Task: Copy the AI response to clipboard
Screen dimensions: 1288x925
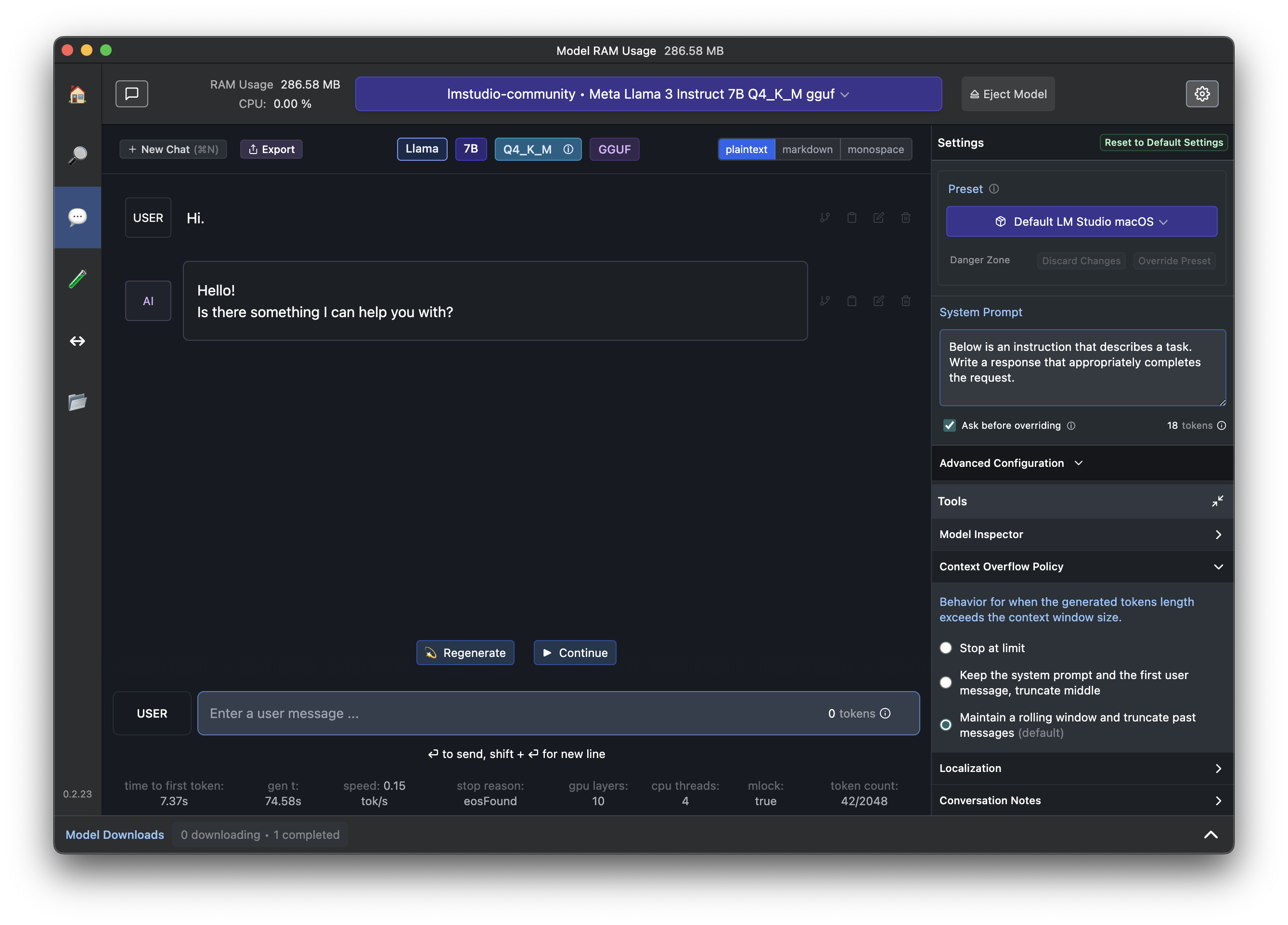Action: click(x=851, y=301)
